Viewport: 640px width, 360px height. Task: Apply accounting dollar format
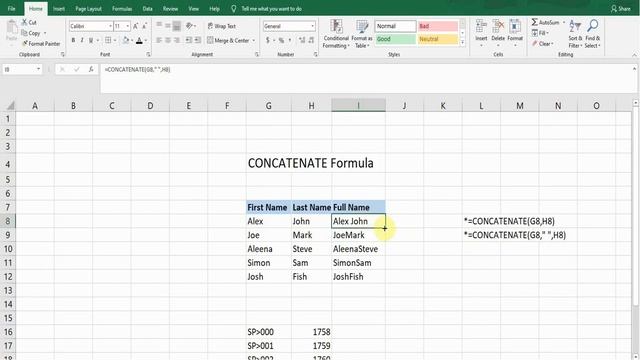coord(268,40)
